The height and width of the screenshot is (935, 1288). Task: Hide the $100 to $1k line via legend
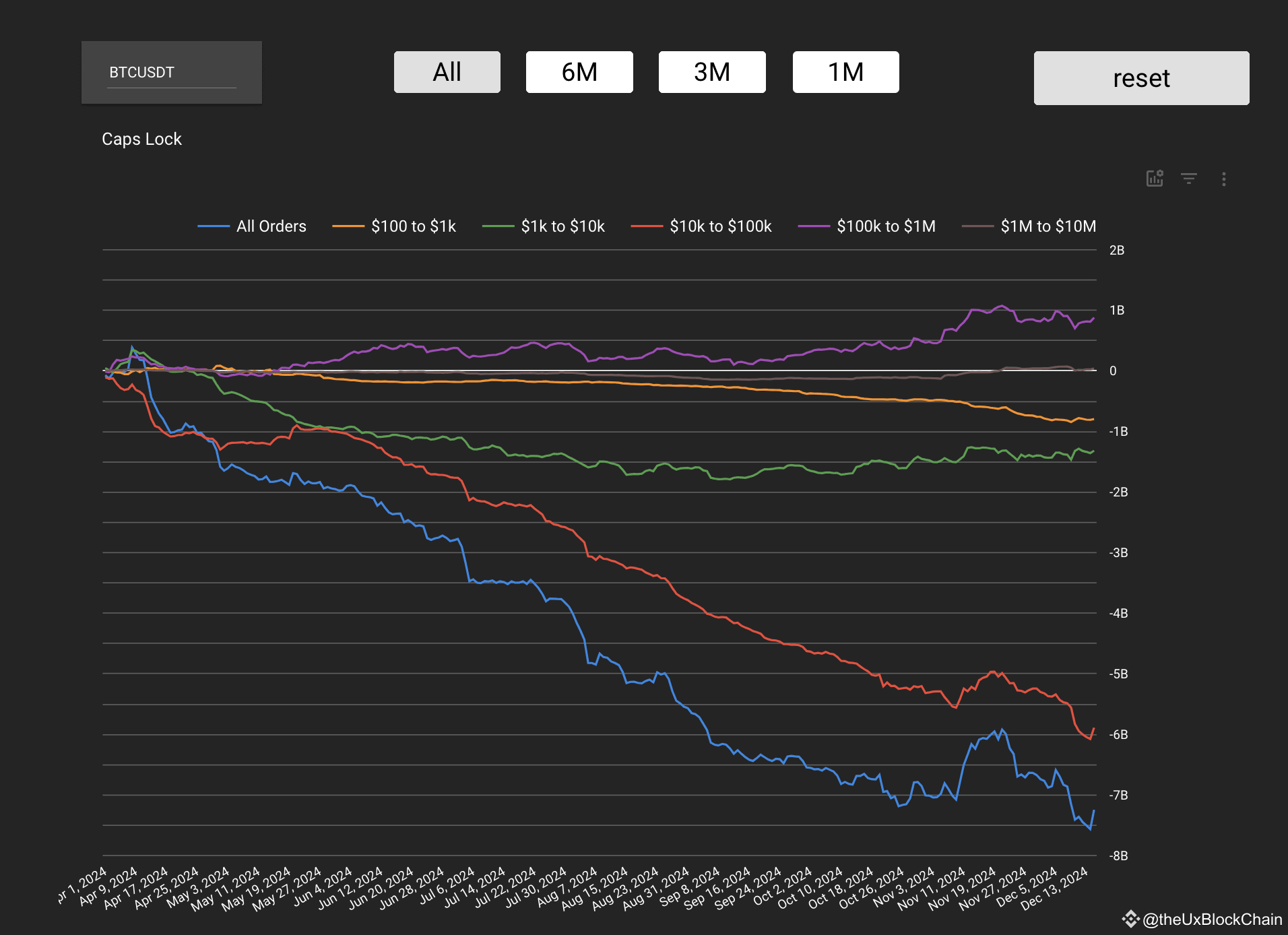[412, 226]
